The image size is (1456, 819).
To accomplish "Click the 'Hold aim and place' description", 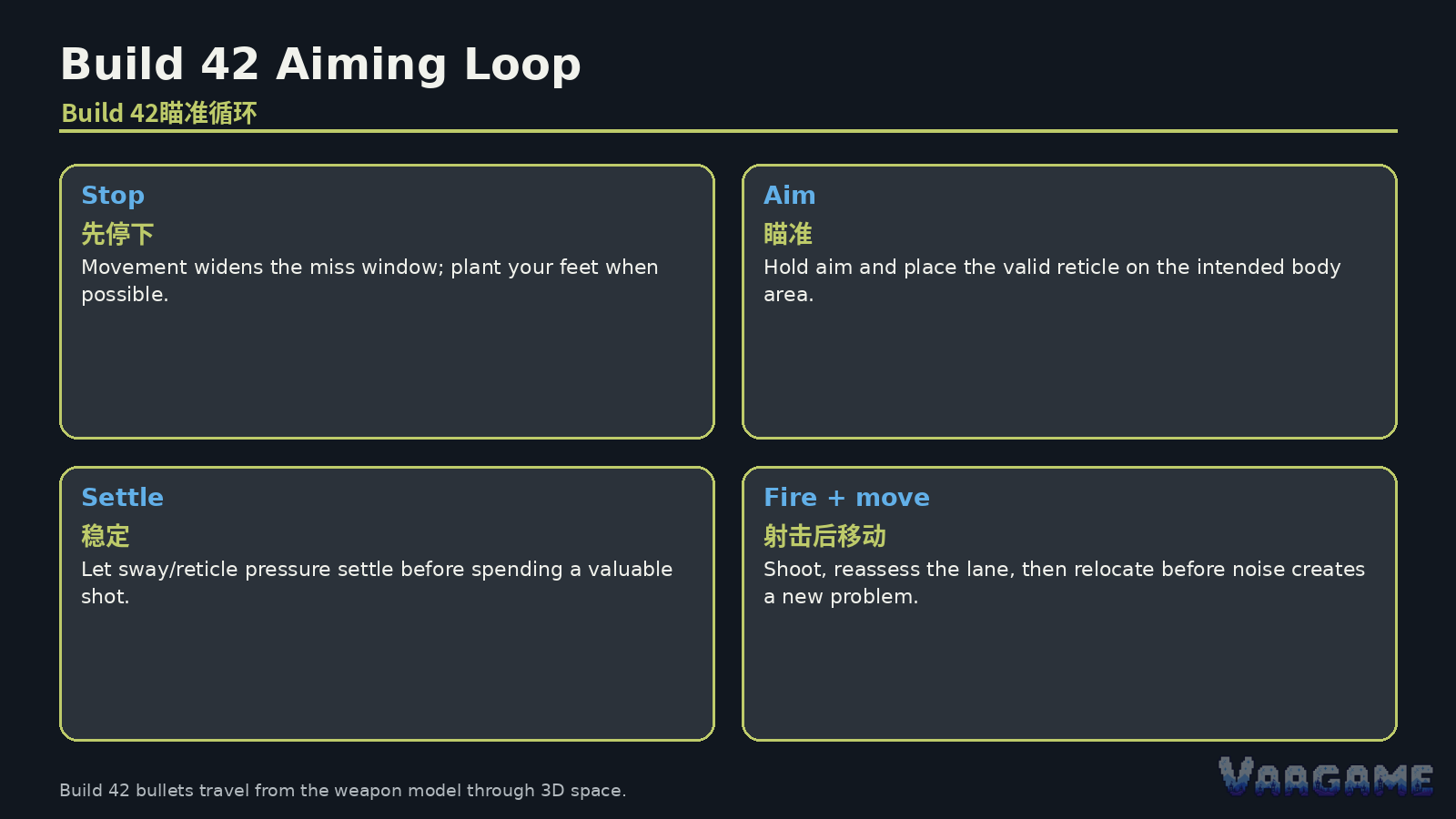I will [x=1052, y=280].
